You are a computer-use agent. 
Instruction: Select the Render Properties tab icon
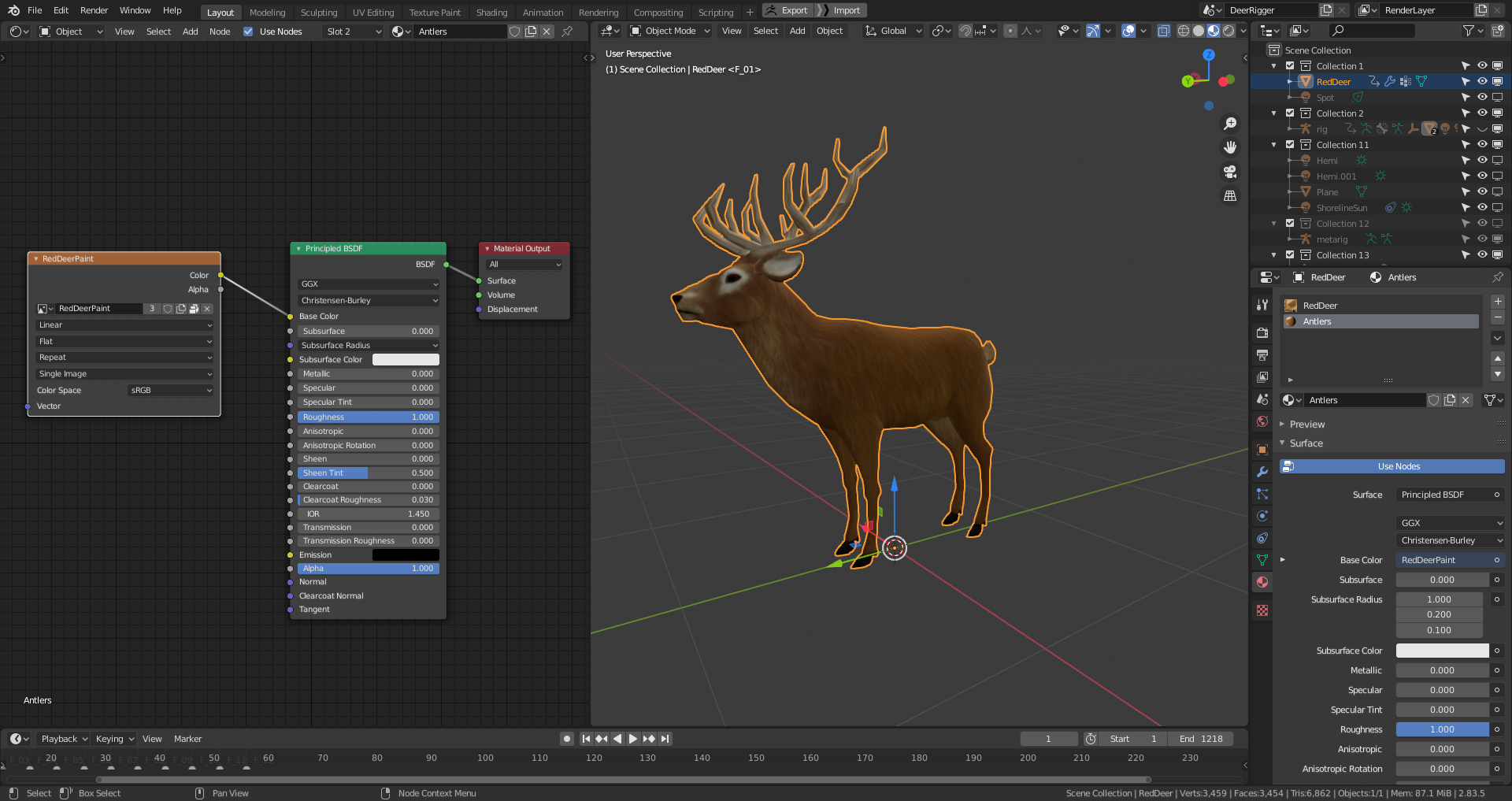pos(1262,332)
